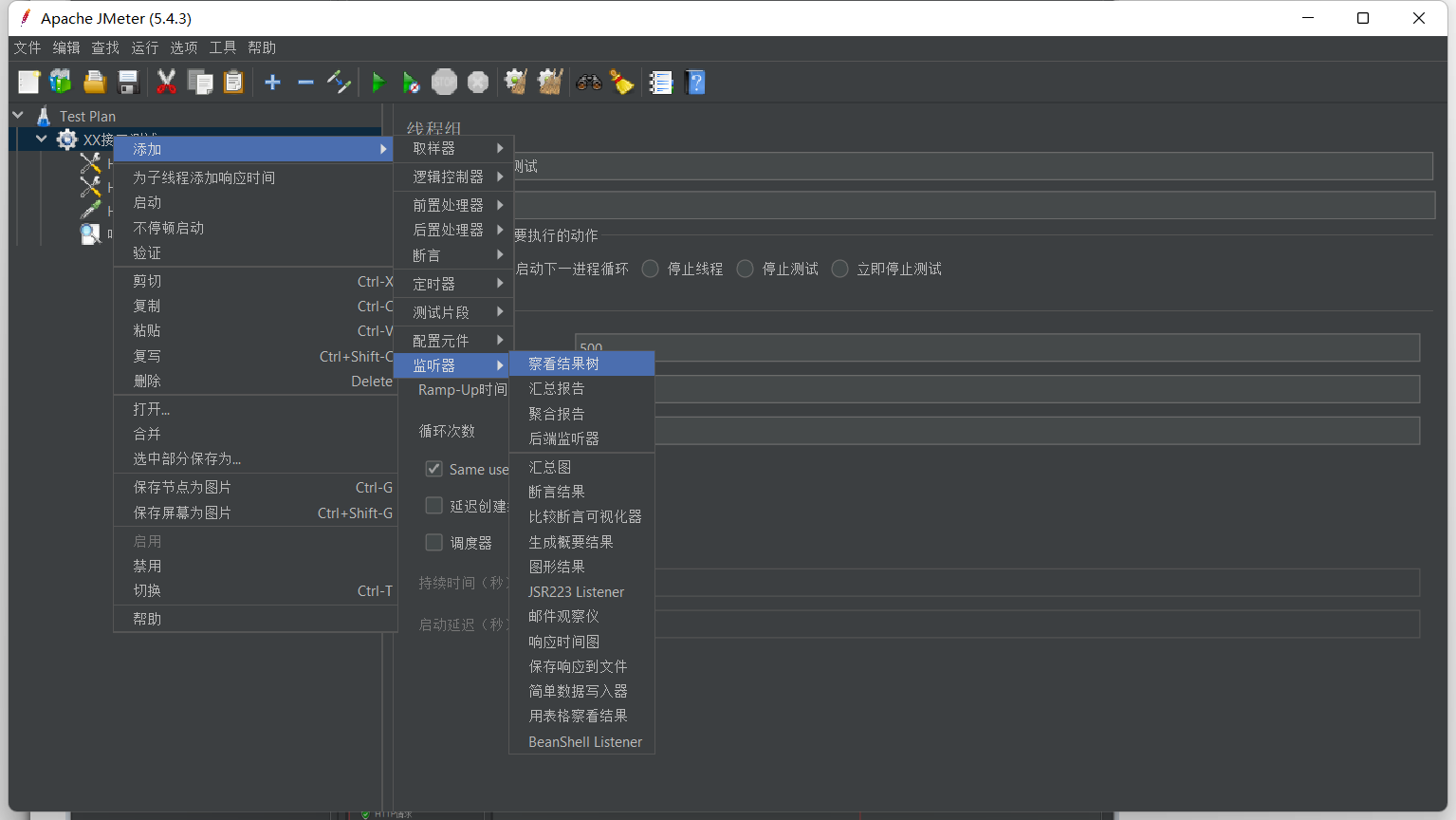Expand the 后置处理器 submenu
This screenshot has height=820, width=1456.
click(453, 230)
